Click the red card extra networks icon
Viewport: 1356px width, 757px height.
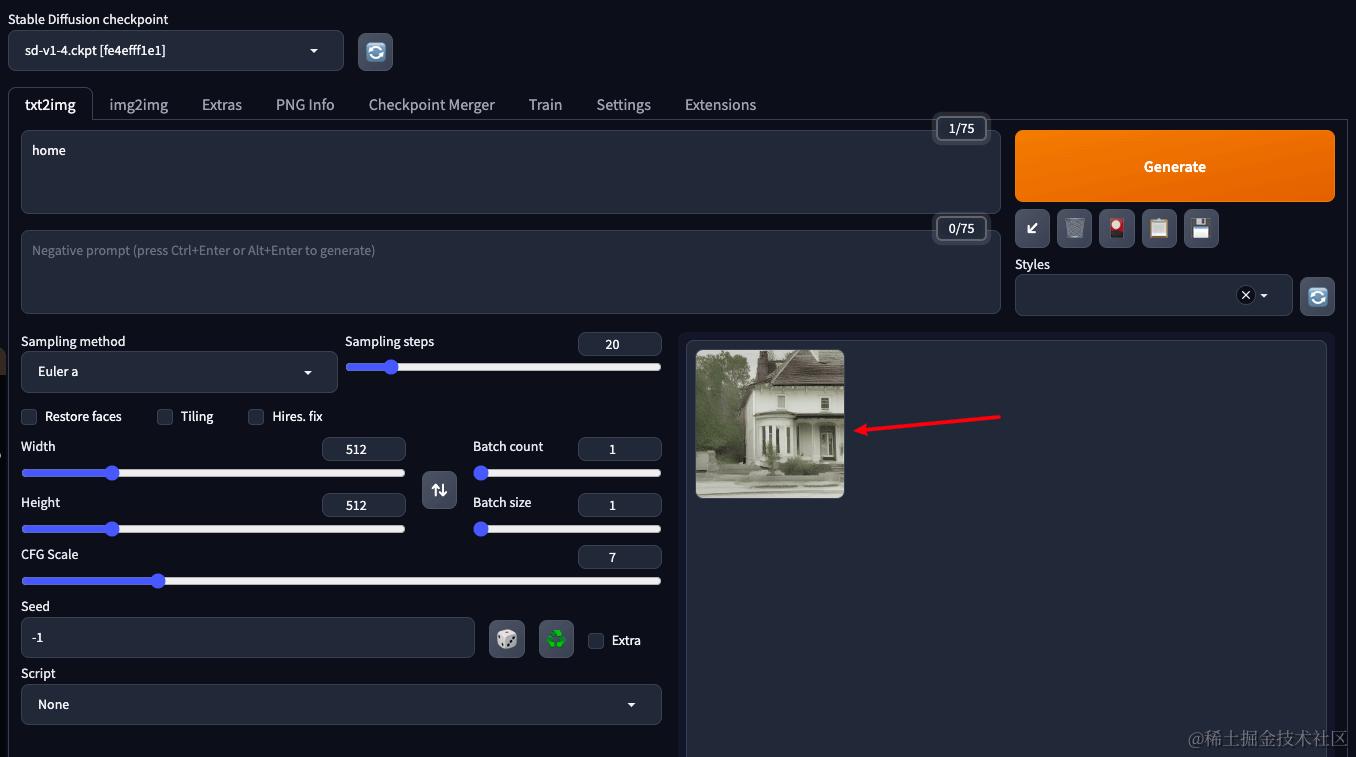[x=1116, y=228]
